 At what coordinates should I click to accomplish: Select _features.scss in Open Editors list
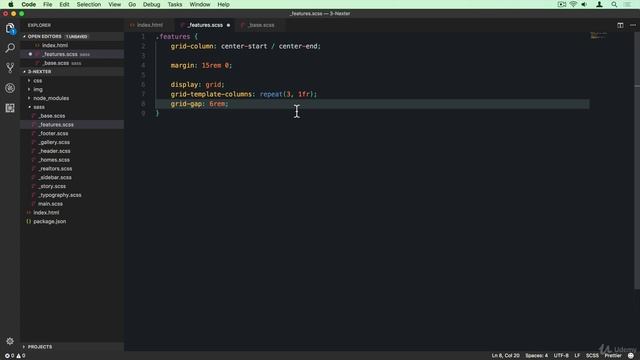point(60,54)
